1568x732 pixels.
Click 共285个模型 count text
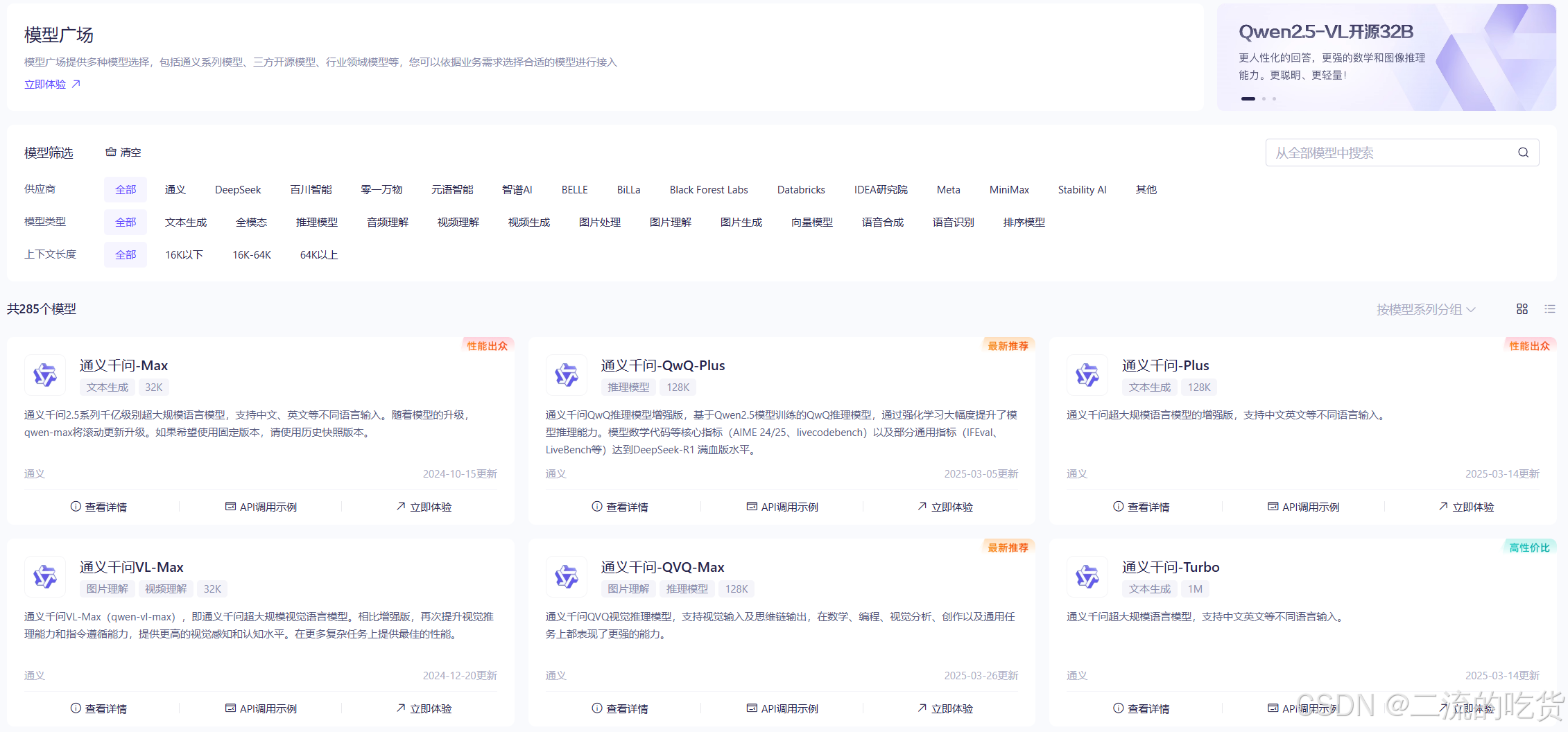point(42,309)
